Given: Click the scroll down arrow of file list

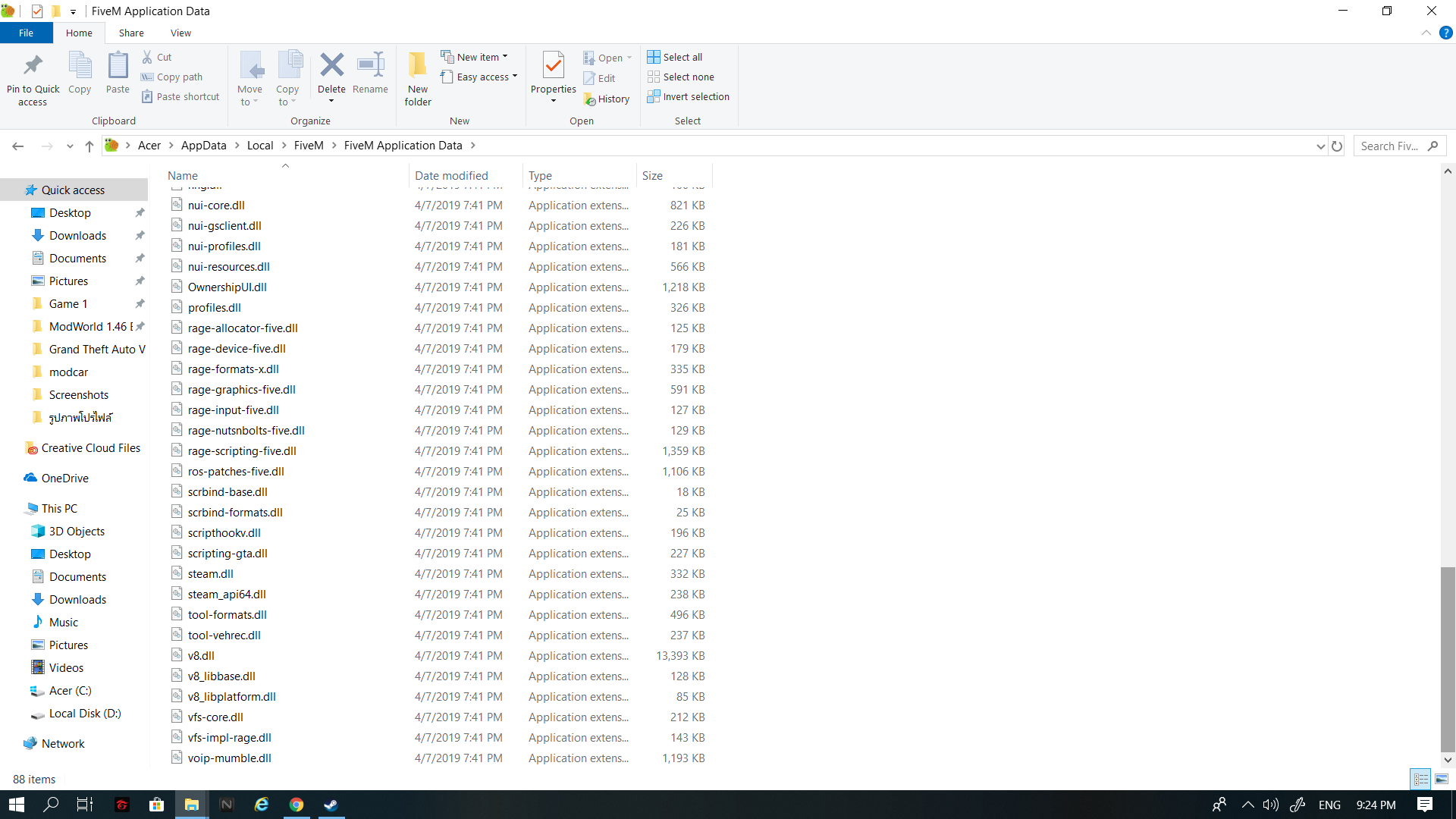Looking at the screenshot, I should 1448,760.
